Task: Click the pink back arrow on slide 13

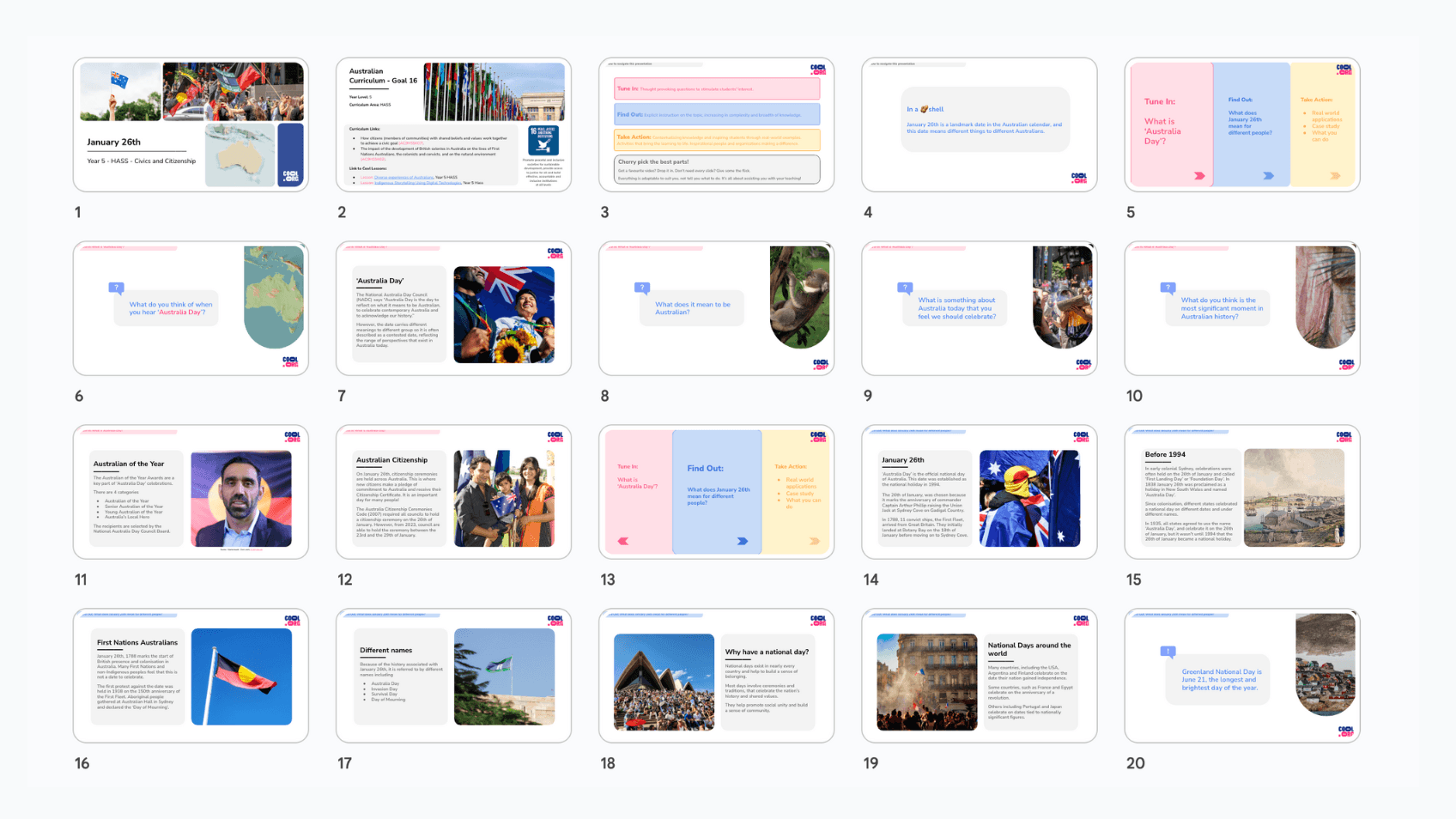Action: click(x=623, y=541)
